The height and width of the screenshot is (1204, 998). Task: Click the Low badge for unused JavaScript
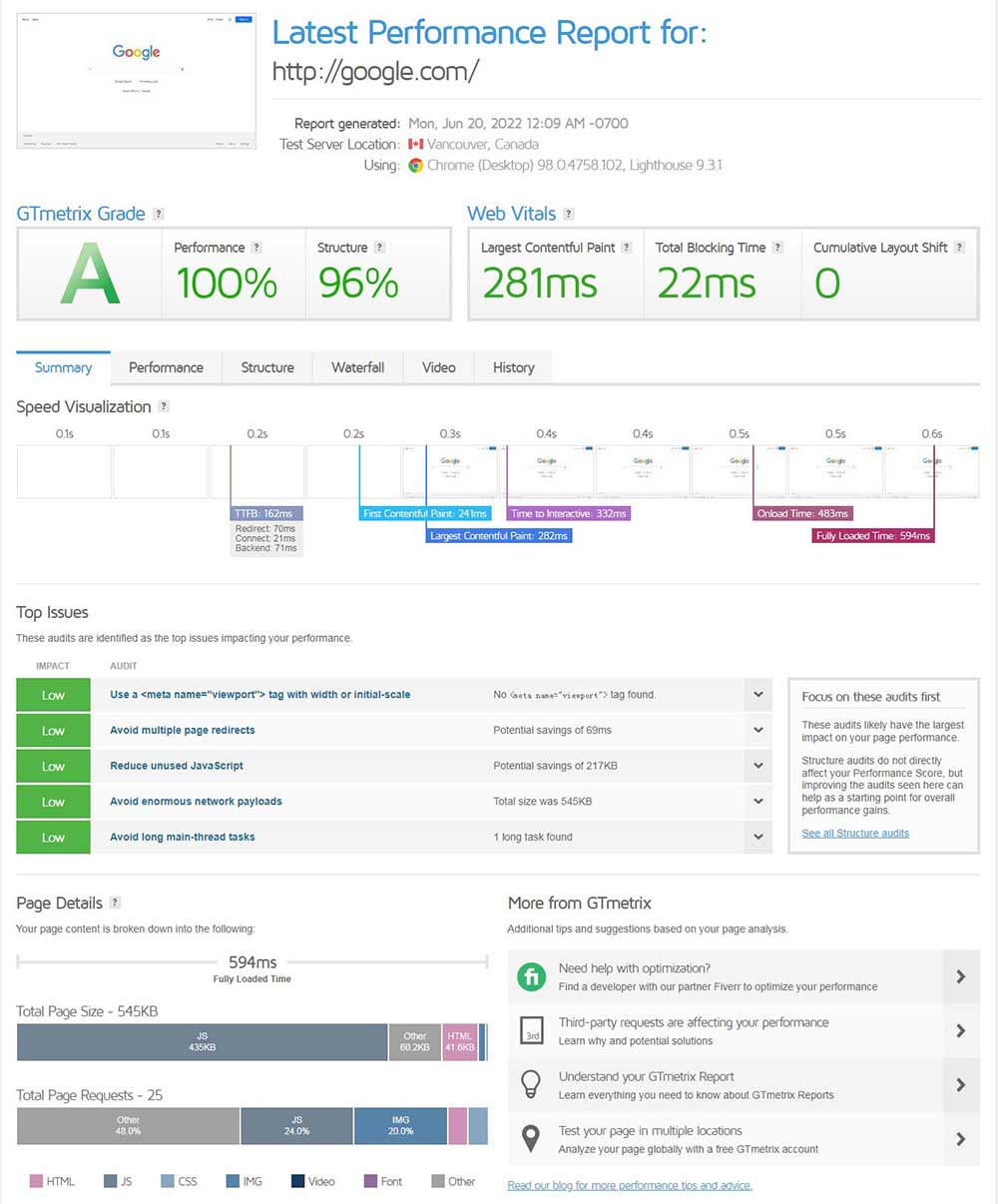tap(53, 766)
